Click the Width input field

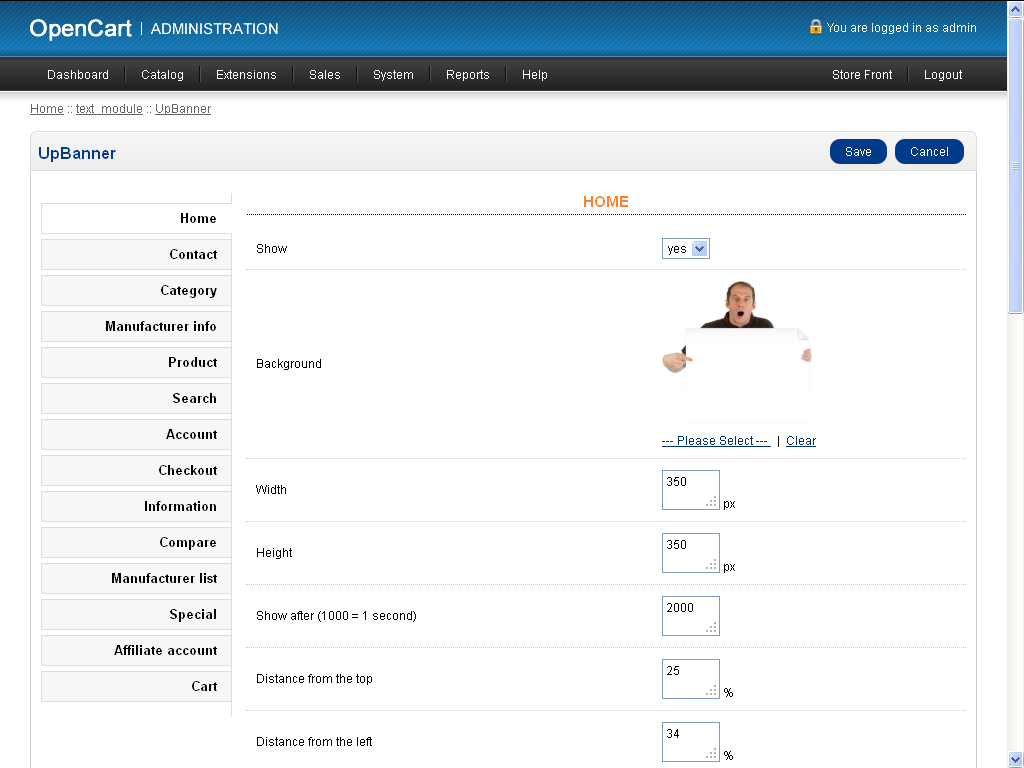tap(691, 490)
